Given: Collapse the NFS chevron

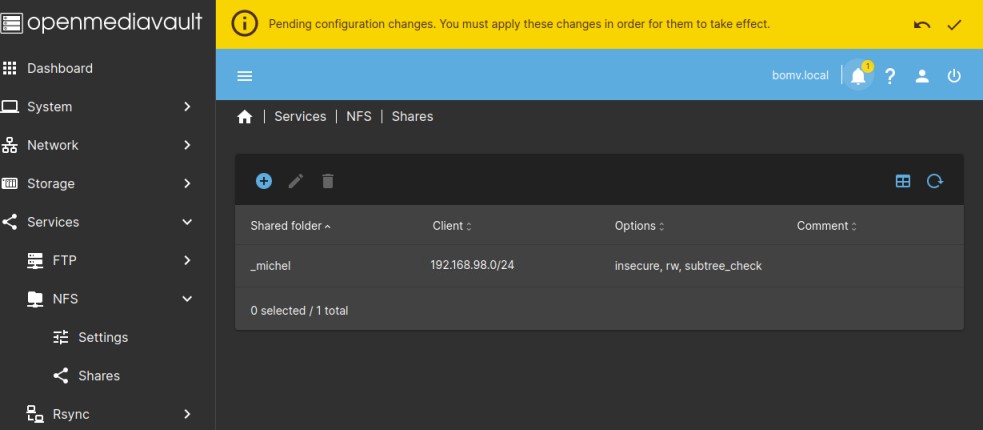Looking at the screenshot, I should [x=187, y=299].
